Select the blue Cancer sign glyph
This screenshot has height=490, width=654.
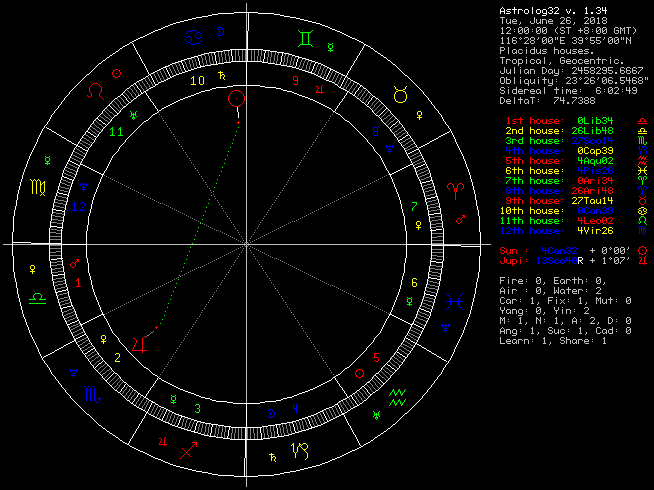pos(192,39)
